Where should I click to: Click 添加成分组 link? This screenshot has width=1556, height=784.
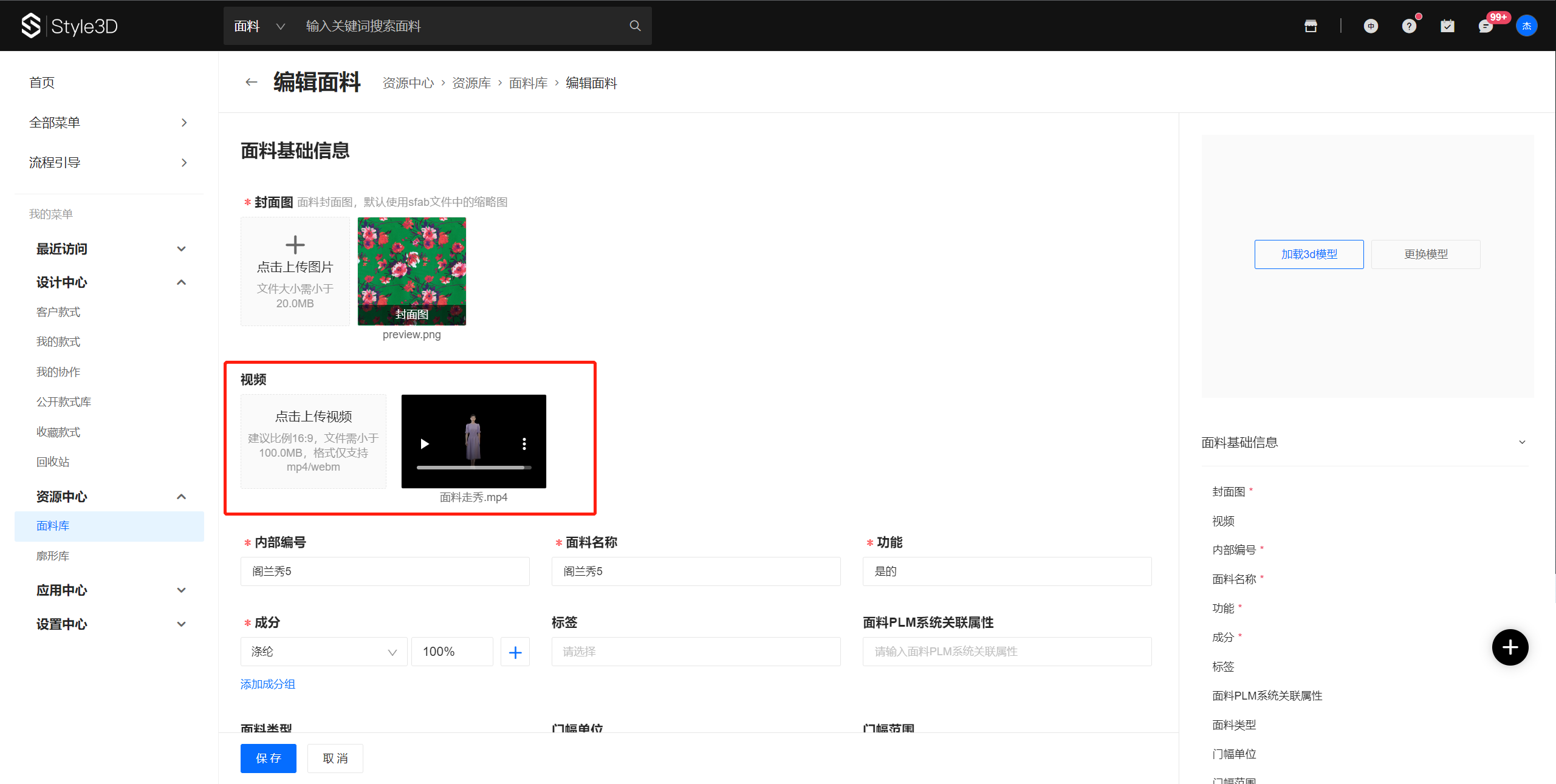(268, 684)
